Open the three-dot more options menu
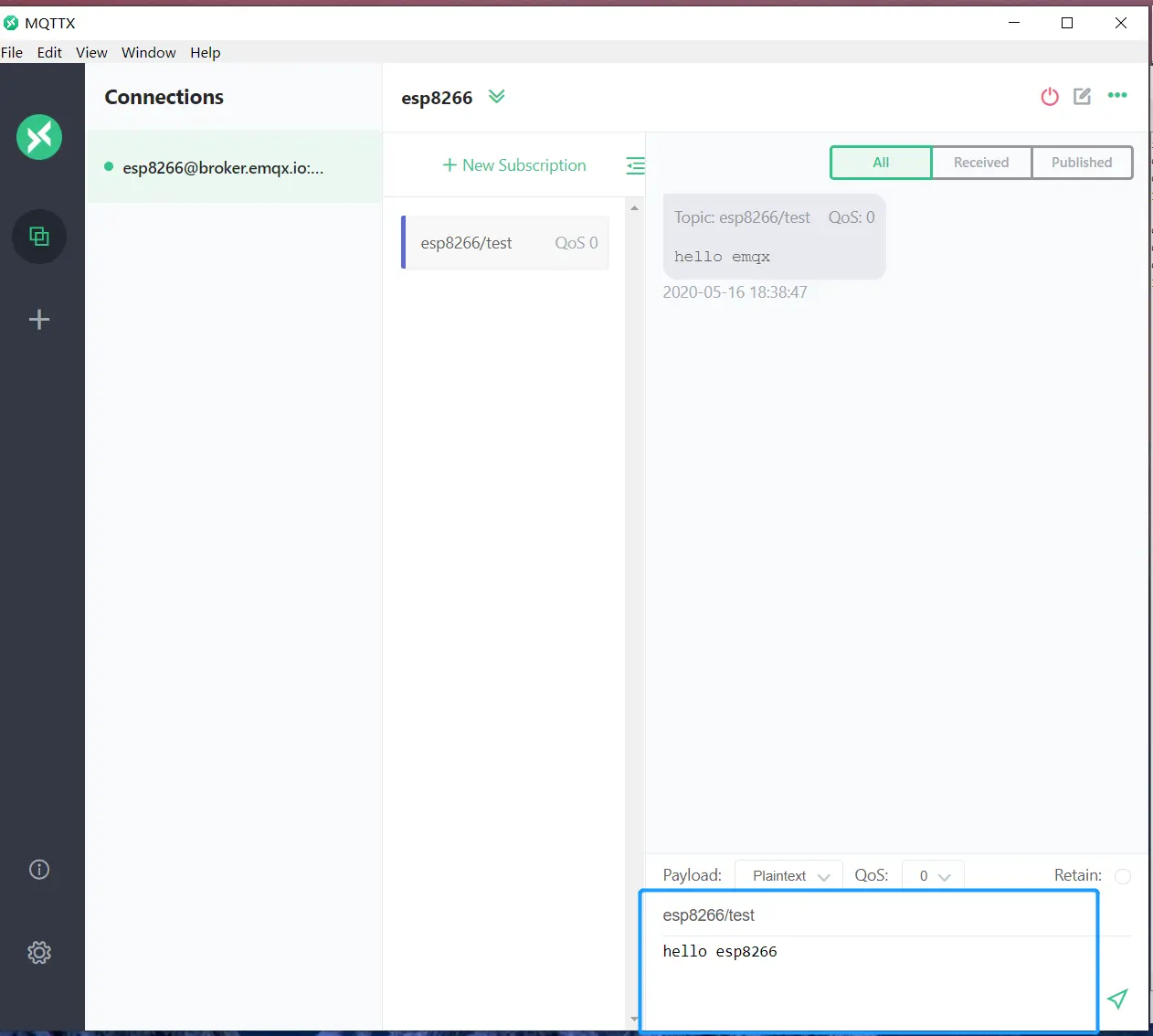This screenshot has width=1153, height=1036. (x=1117, y=96)
